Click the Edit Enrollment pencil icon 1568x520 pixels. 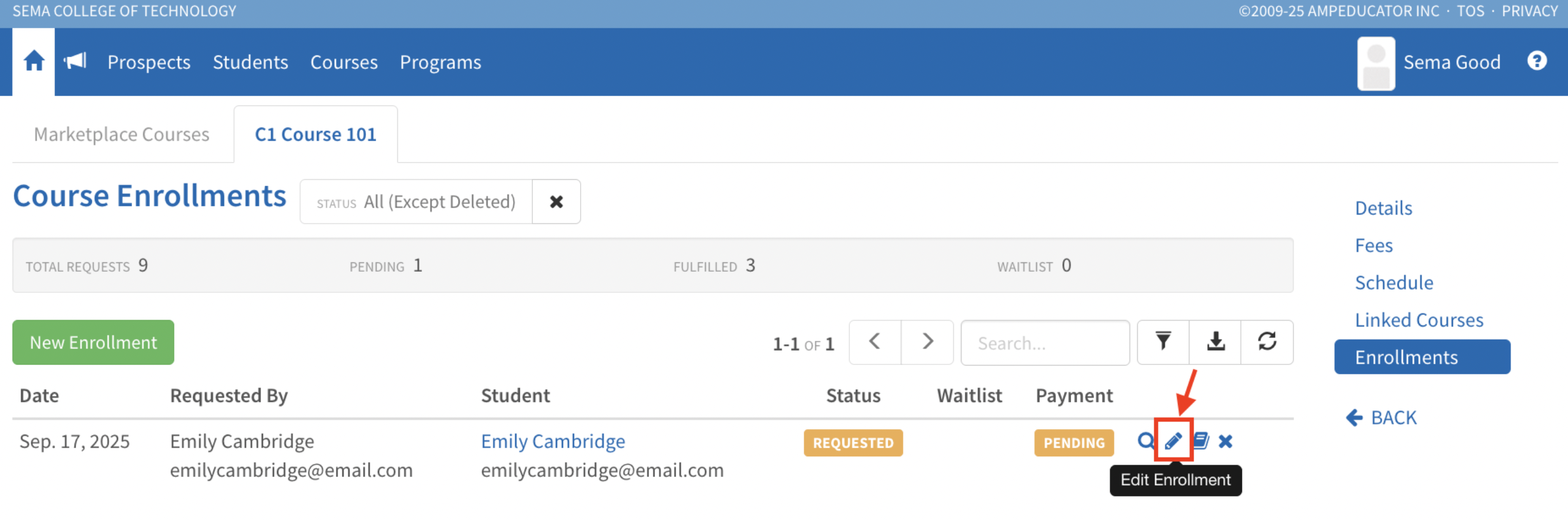pos(1173,441)
